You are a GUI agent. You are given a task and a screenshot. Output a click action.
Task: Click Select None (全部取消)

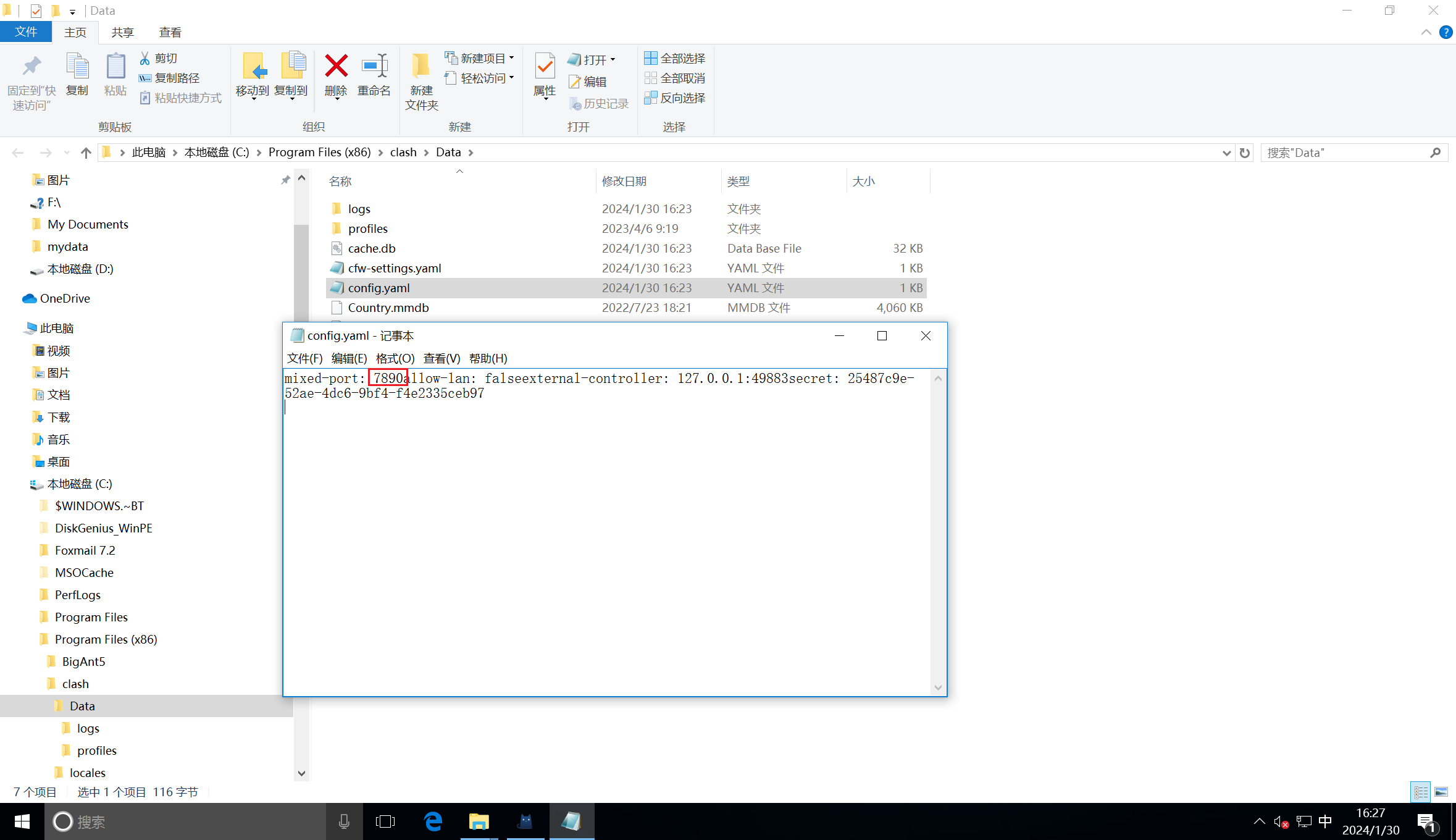(674, 78)
